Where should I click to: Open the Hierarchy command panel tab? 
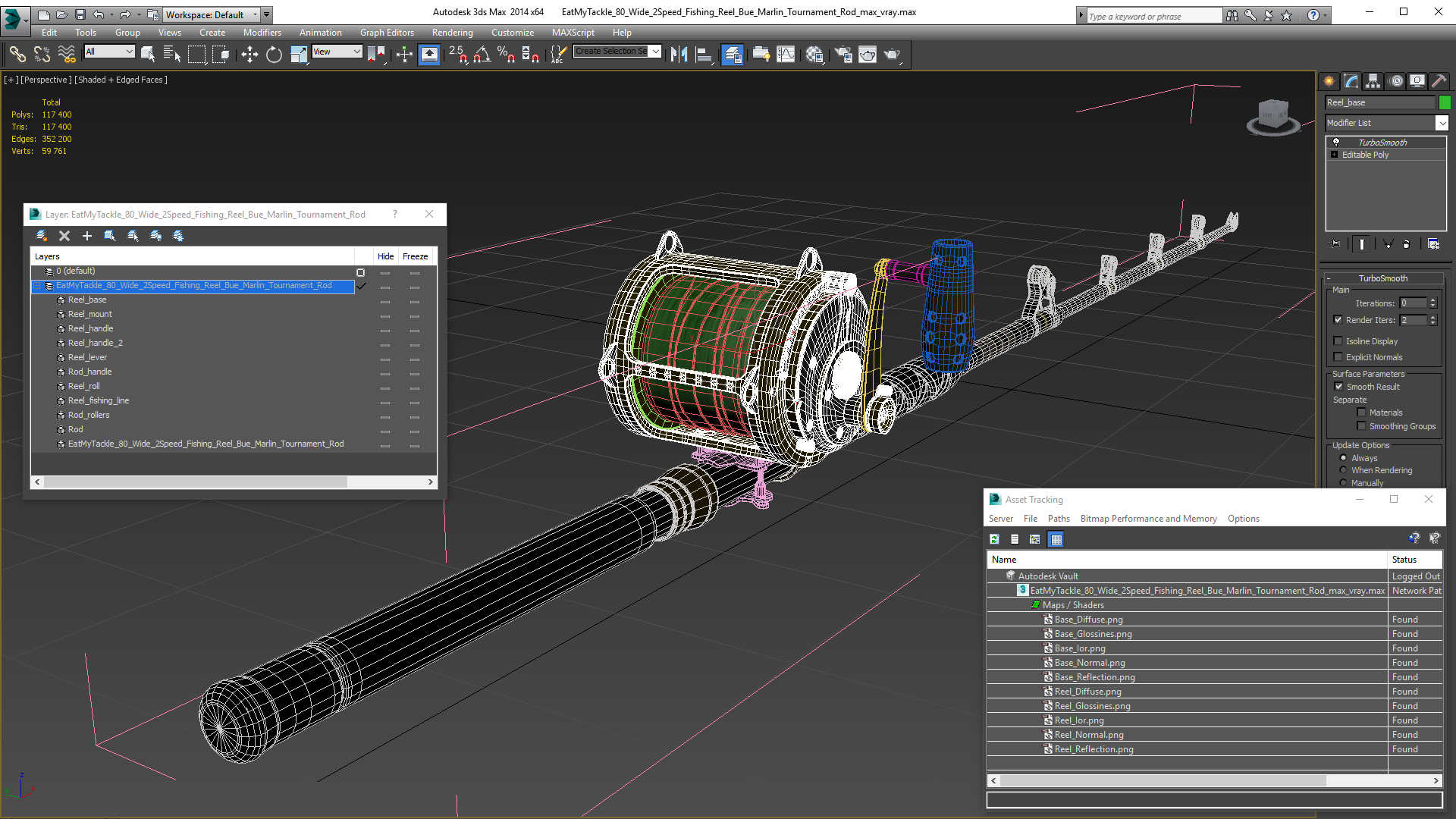tap(1373, 81)
